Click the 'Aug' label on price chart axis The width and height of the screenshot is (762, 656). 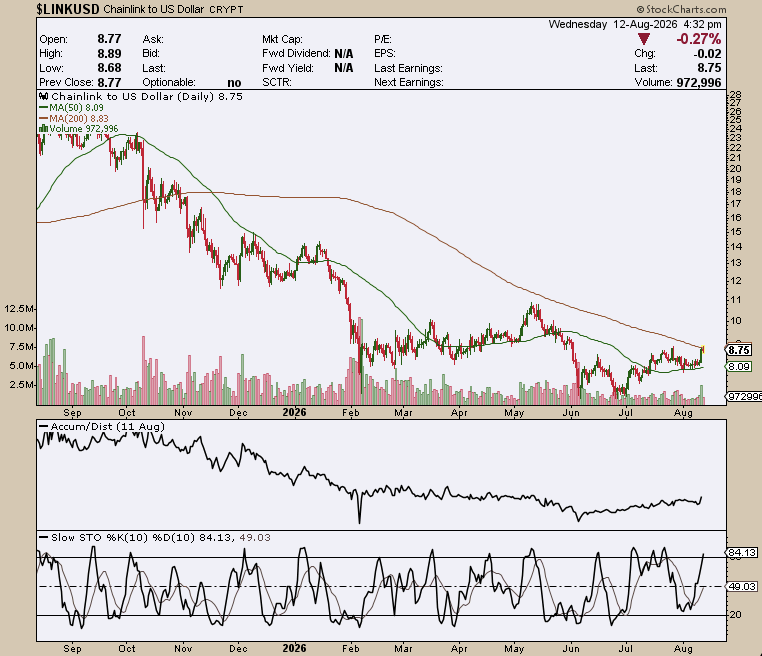(683, 413)
